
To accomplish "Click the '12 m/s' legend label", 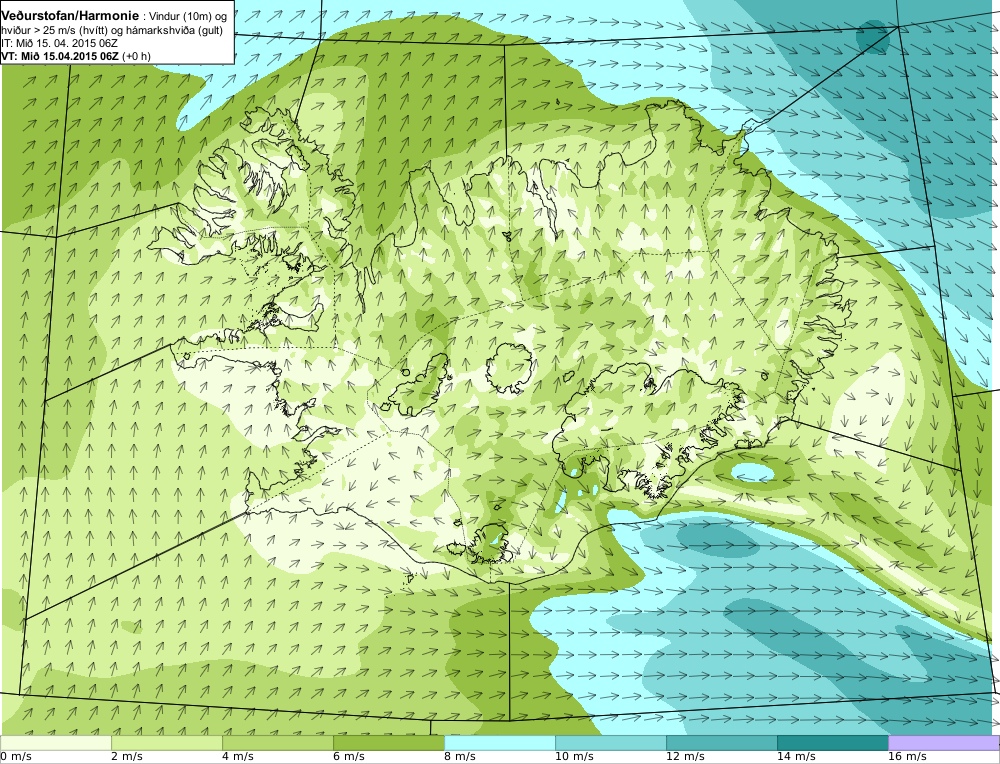I will point(685,757).
